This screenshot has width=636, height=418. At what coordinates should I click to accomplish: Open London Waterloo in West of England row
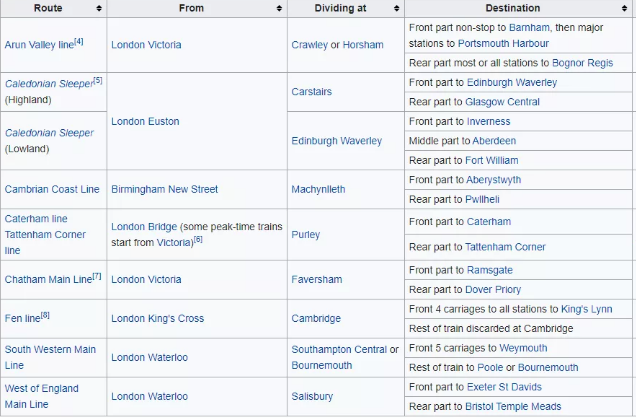click(149, 396)
